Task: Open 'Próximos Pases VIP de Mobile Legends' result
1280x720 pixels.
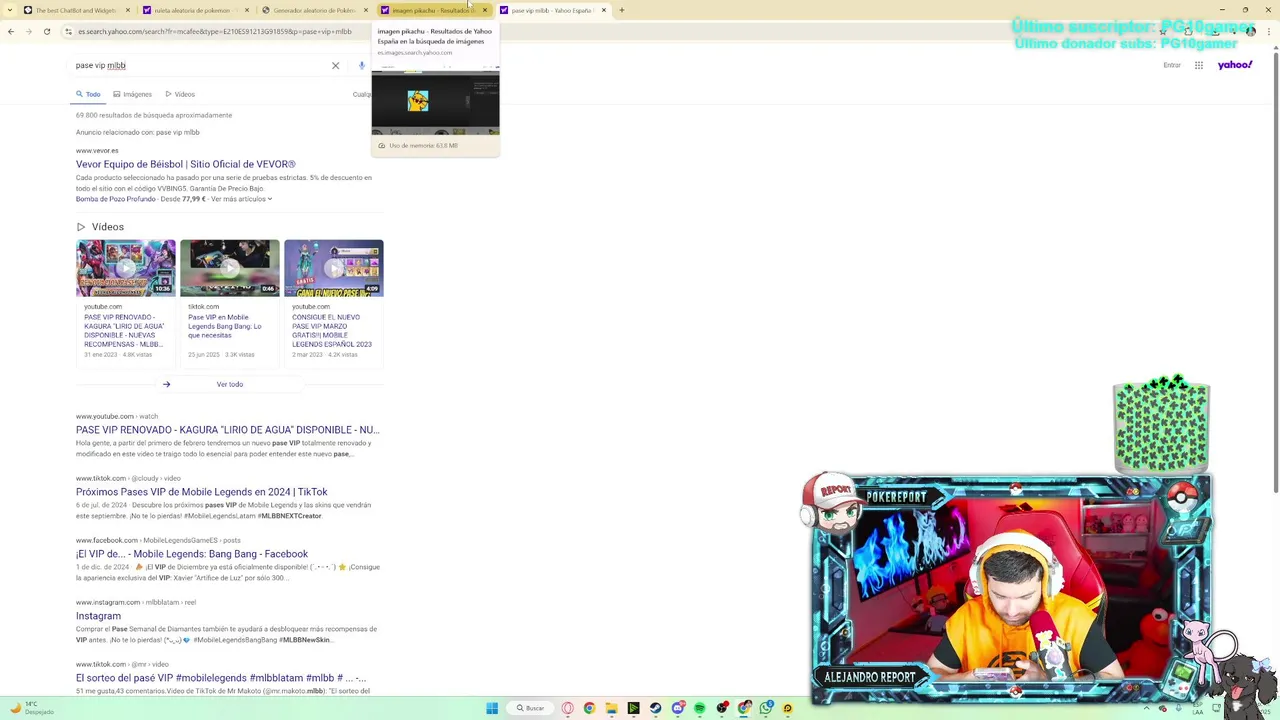Action: pos(201,492)
